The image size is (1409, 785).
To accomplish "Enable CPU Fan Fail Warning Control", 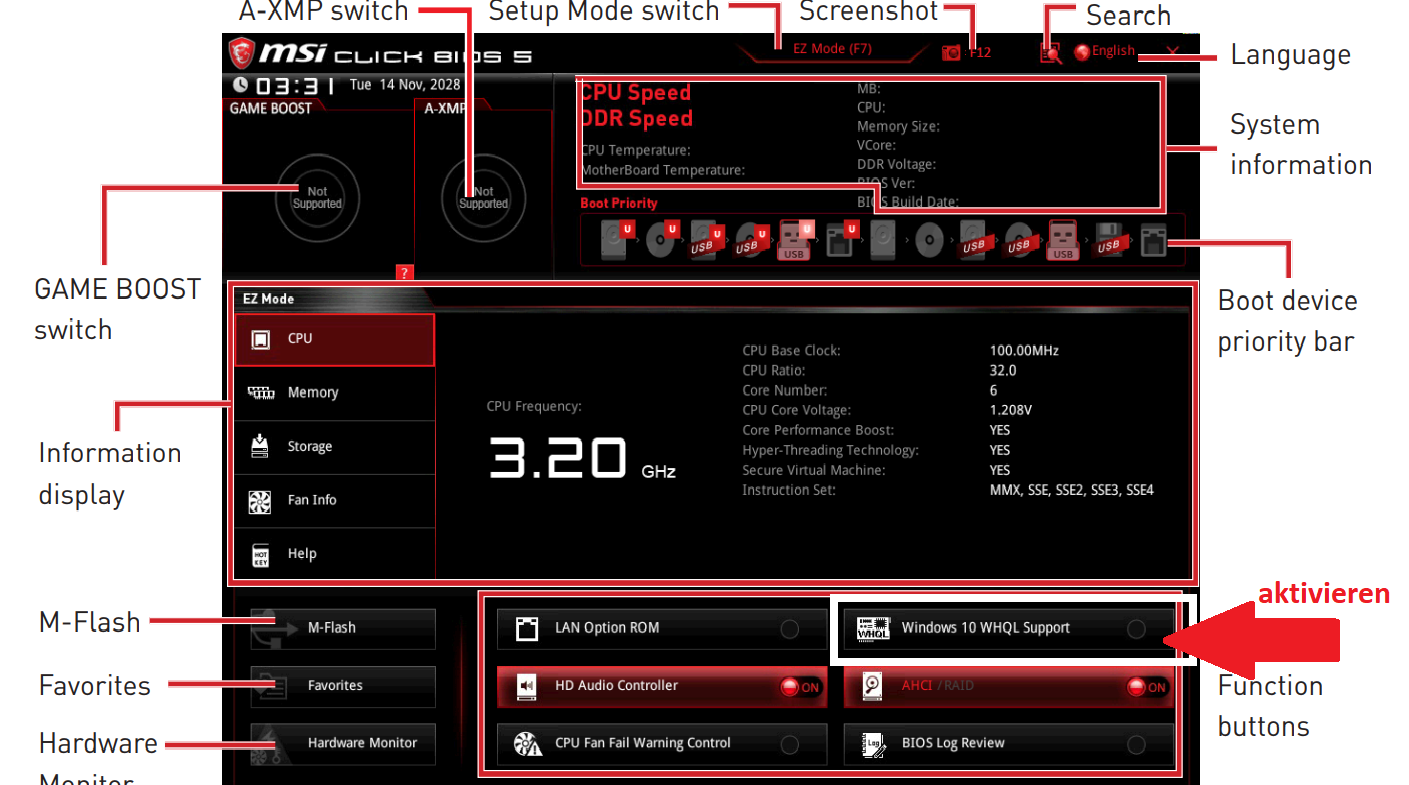I will (662, 744).
